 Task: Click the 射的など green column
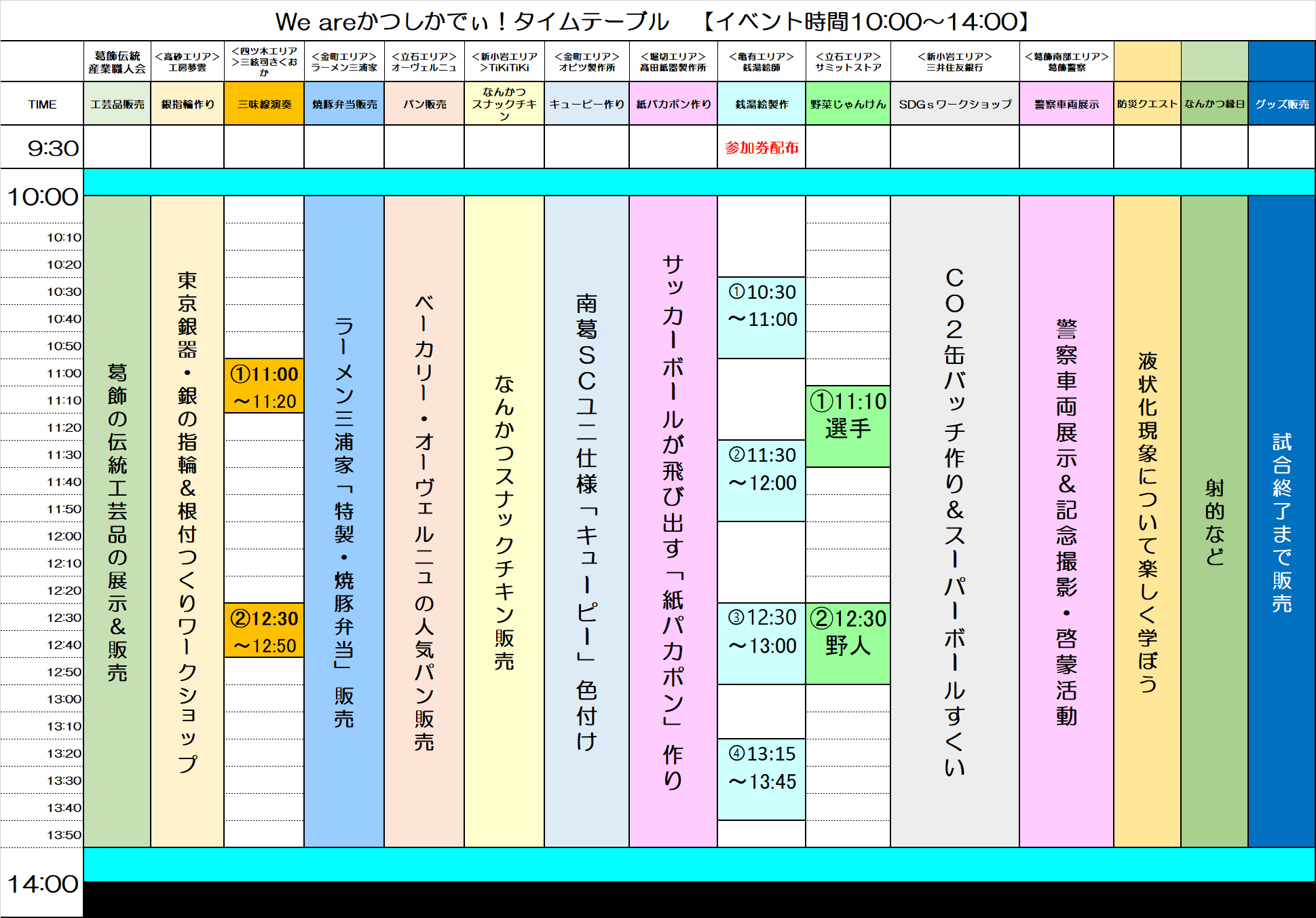(x=1214, y=521)
